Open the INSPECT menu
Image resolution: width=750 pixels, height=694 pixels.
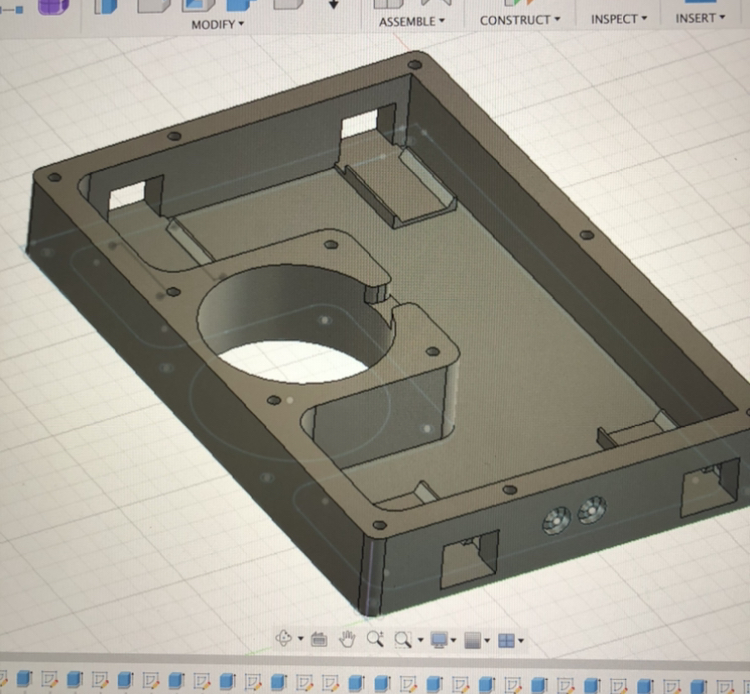[x=619, y=19]
